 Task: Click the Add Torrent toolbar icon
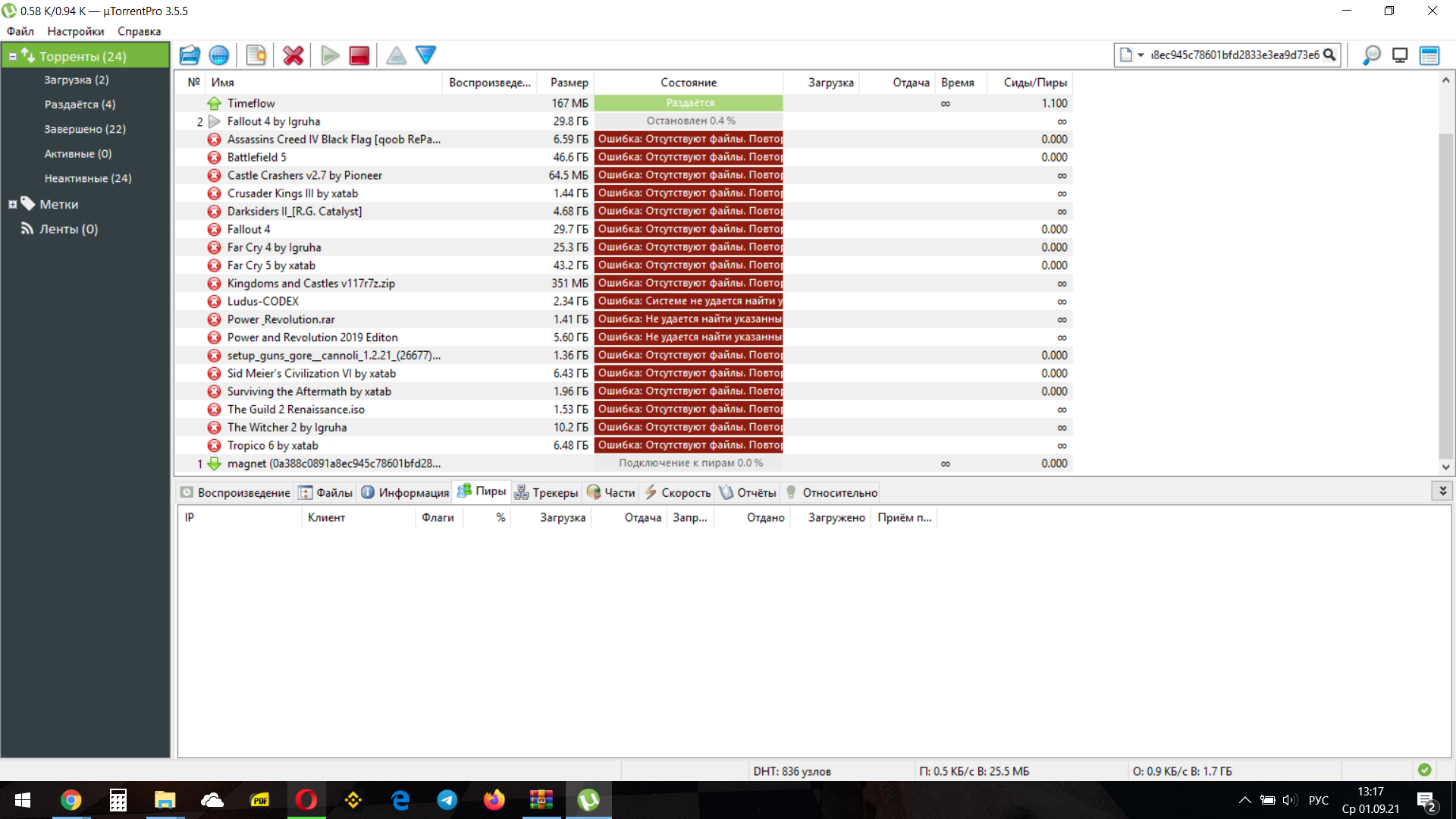(x=190, y=55)
